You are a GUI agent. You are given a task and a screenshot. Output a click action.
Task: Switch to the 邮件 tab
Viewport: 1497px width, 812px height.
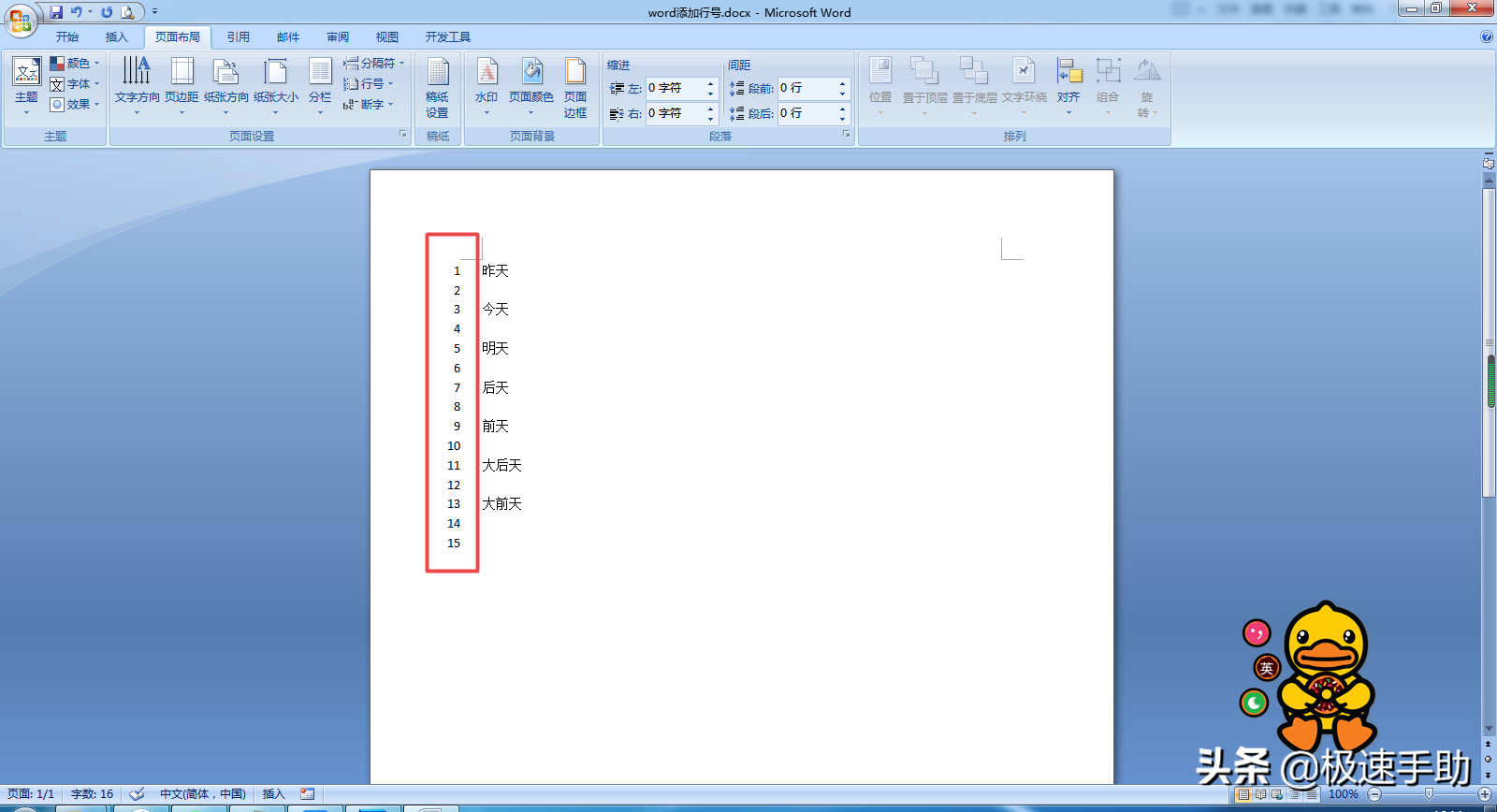(x=288, y=37)
